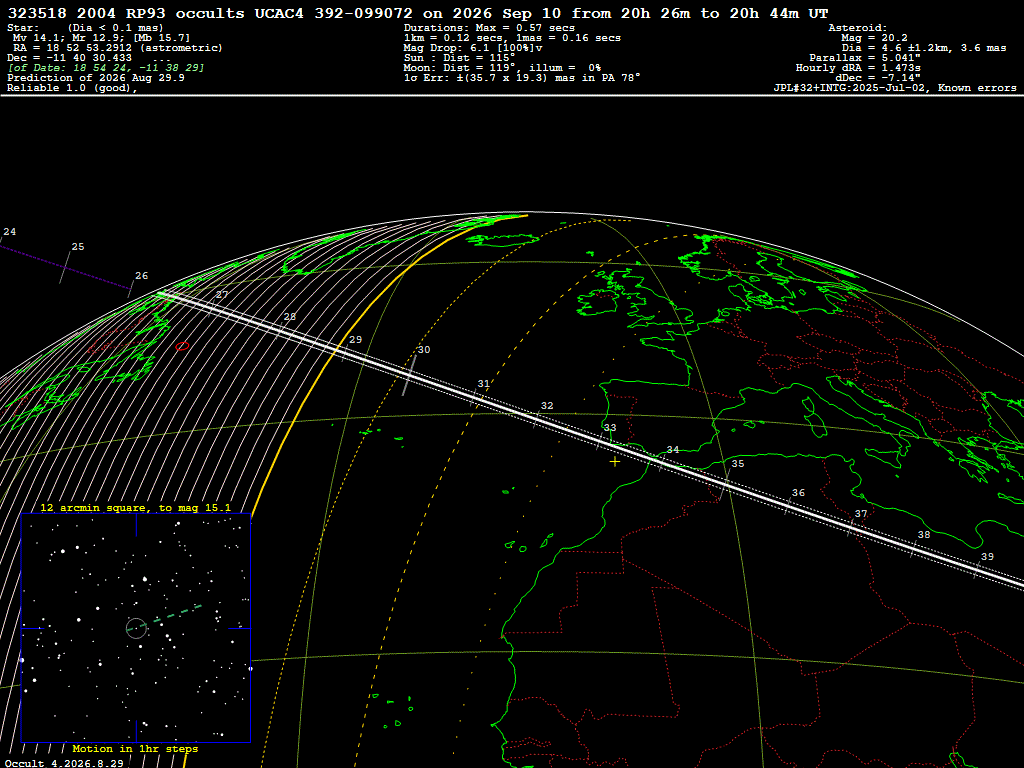Click the star chart inset thumbnail

coord(136,628)
